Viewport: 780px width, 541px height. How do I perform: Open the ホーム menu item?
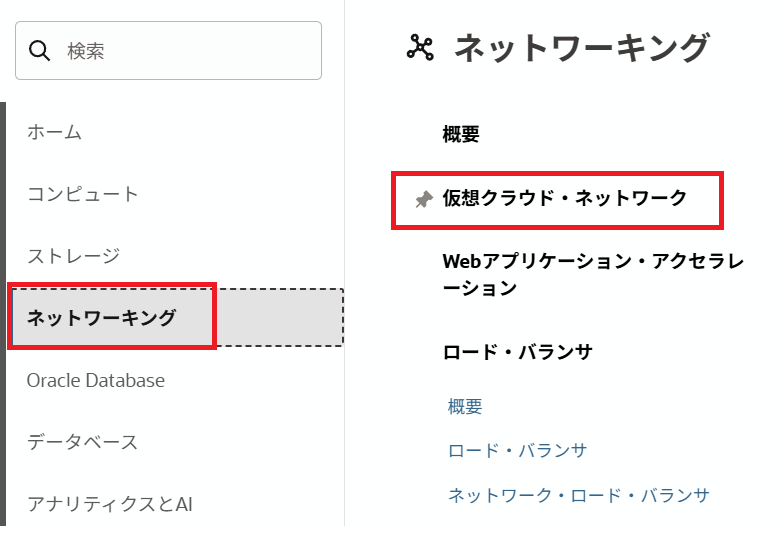tap(54, 132)
